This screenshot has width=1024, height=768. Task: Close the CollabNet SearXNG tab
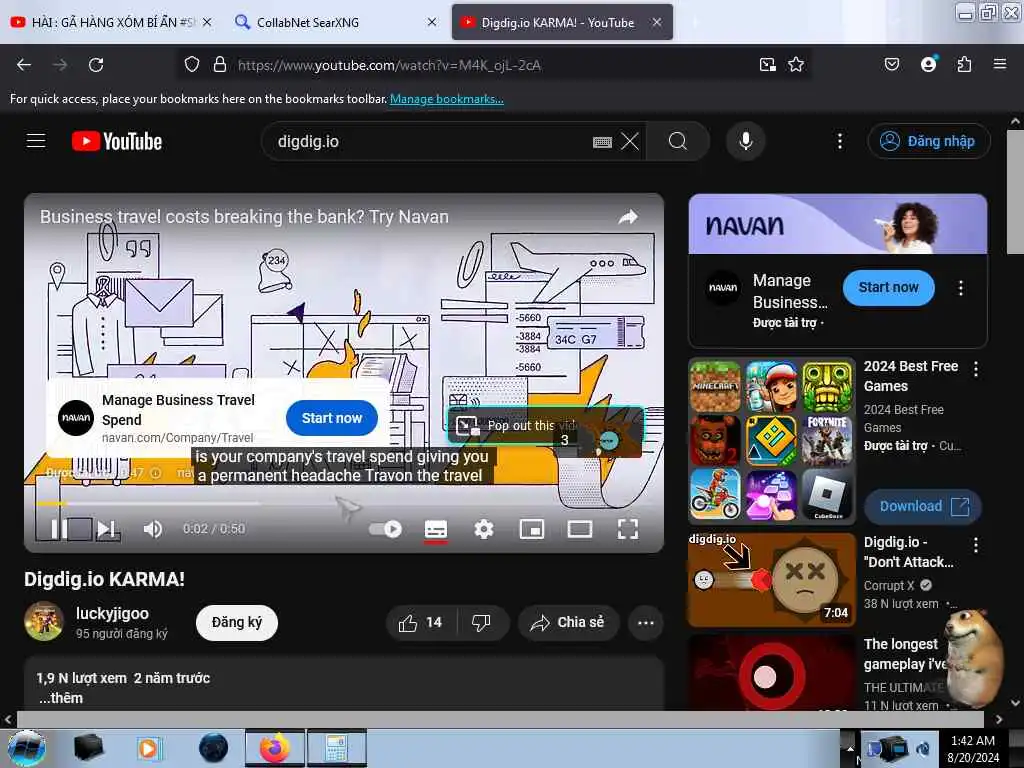(x=432, y=22)
